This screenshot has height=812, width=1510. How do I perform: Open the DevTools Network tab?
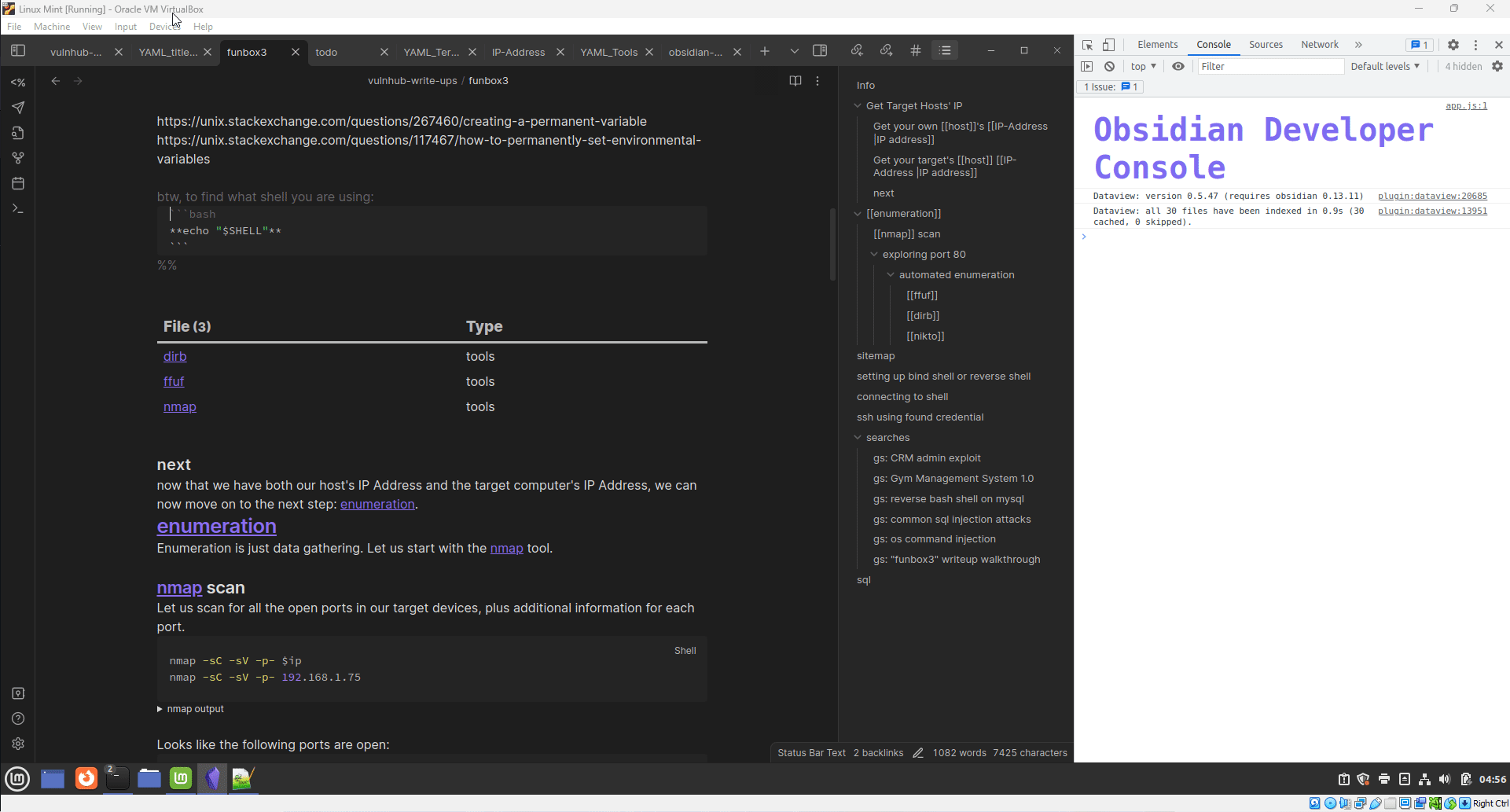[1320, 45]
